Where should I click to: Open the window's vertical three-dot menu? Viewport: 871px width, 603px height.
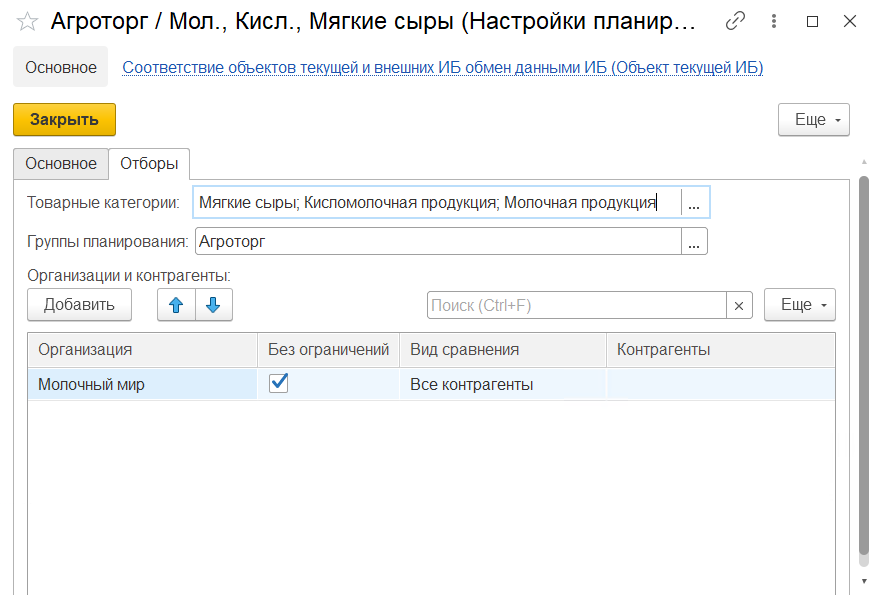772,21
